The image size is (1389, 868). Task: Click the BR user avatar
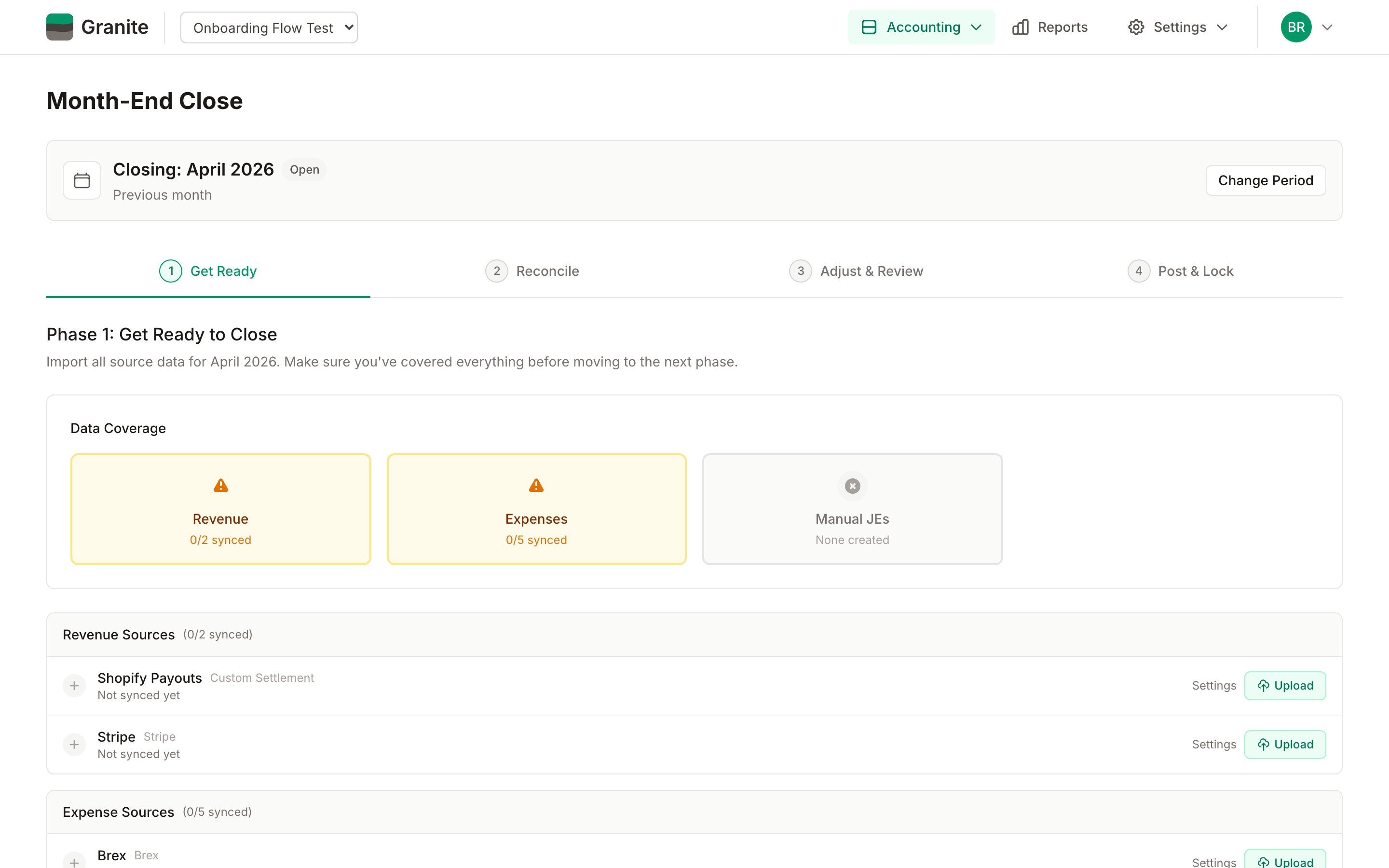tap(1296, 27)
